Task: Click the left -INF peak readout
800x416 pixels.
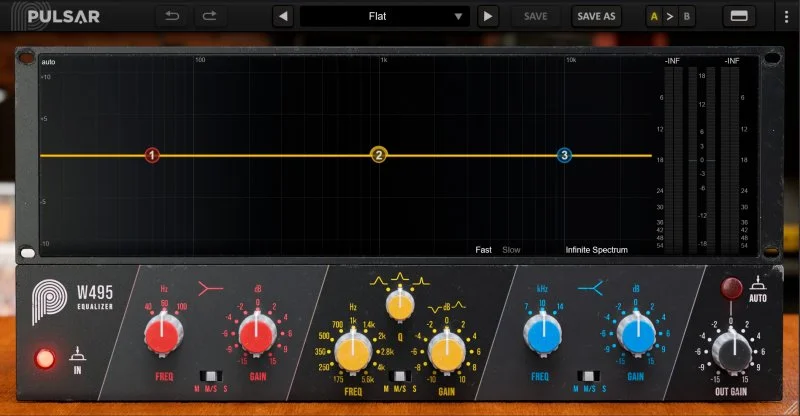Action: click(x=672, y=61)
